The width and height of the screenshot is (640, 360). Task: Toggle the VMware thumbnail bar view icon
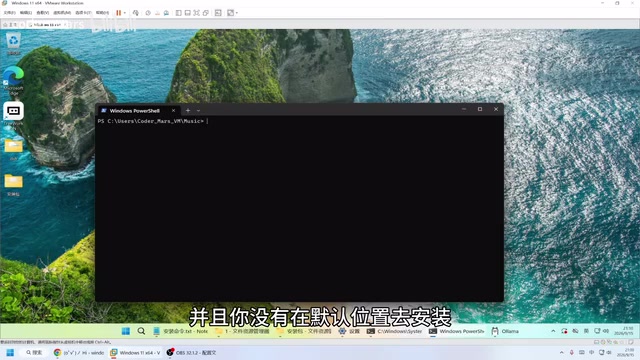(x=187, y=13)
